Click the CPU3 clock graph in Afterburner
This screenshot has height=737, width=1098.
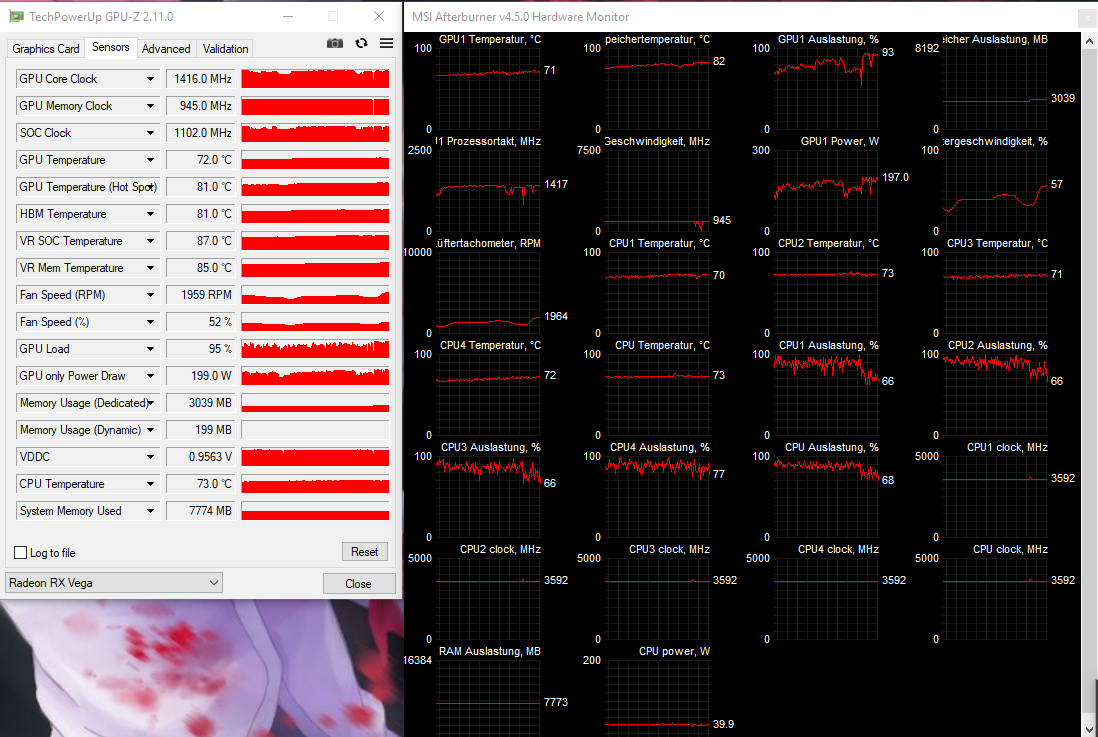point(657,598)
